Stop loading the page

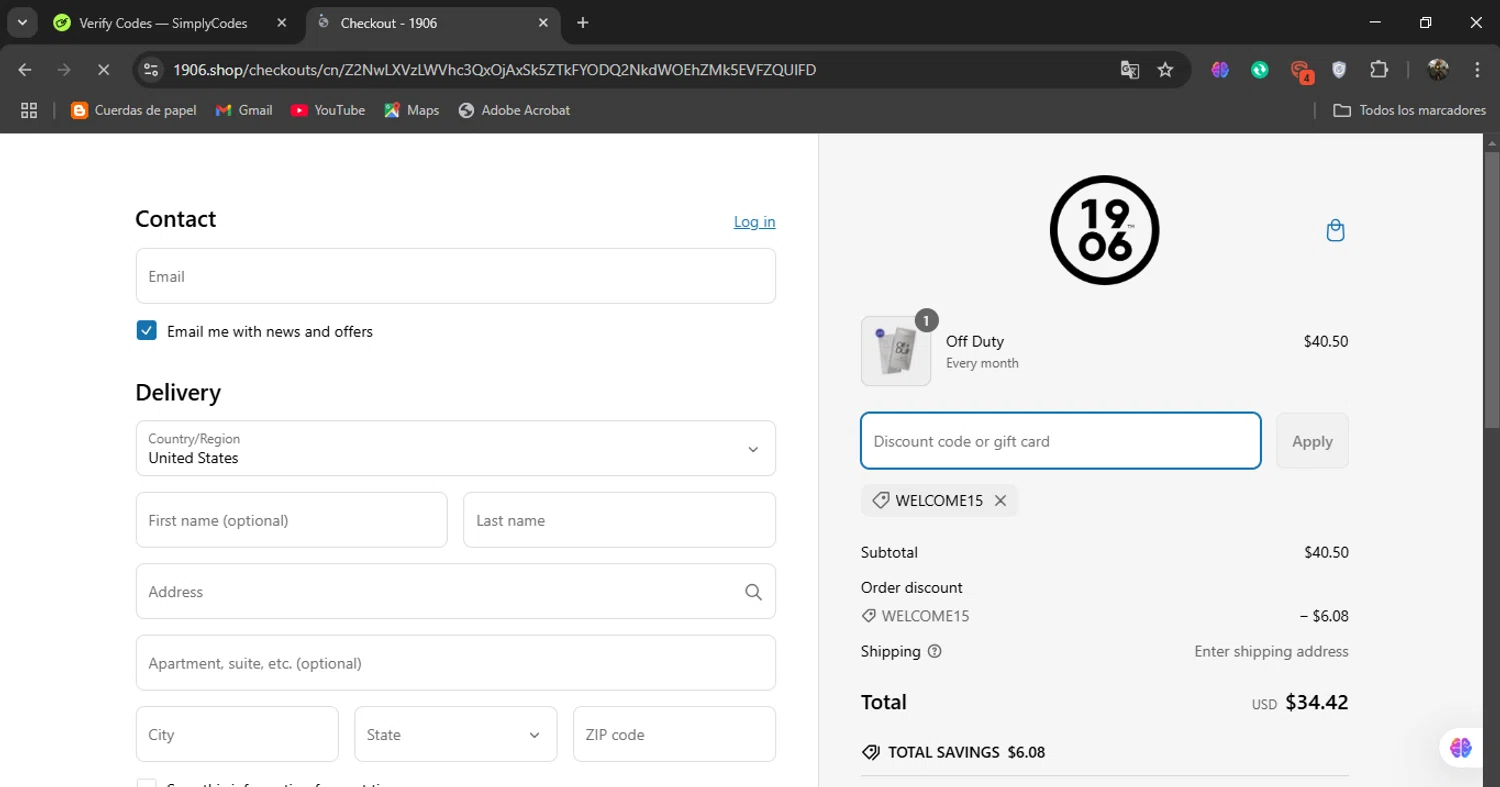coord(103,70)
